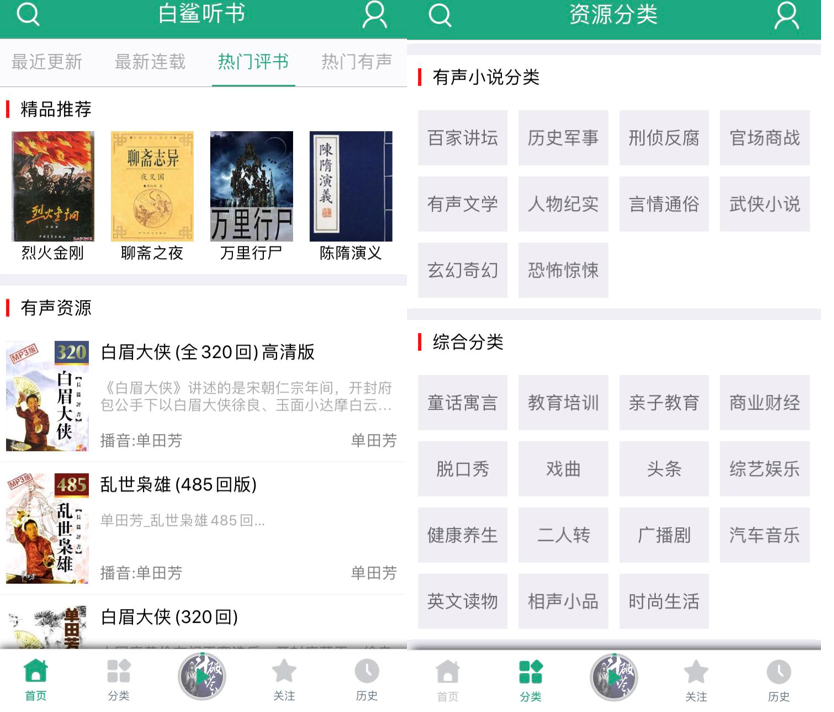
Task: Open 白眉大侠 (全320回) 高清版 entry
Action: click(x=202, y=396)
